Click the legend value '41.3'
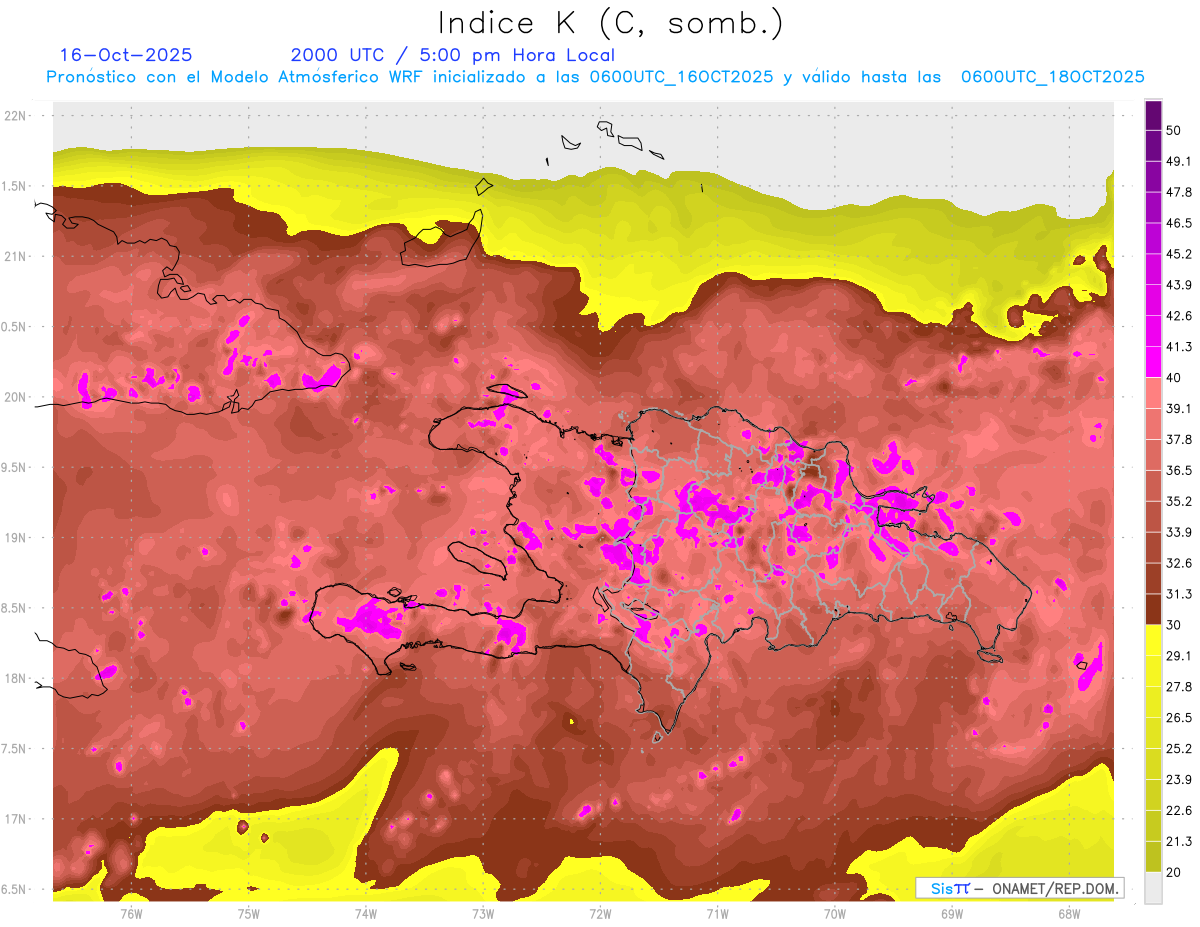 [x=1178, y=347]
